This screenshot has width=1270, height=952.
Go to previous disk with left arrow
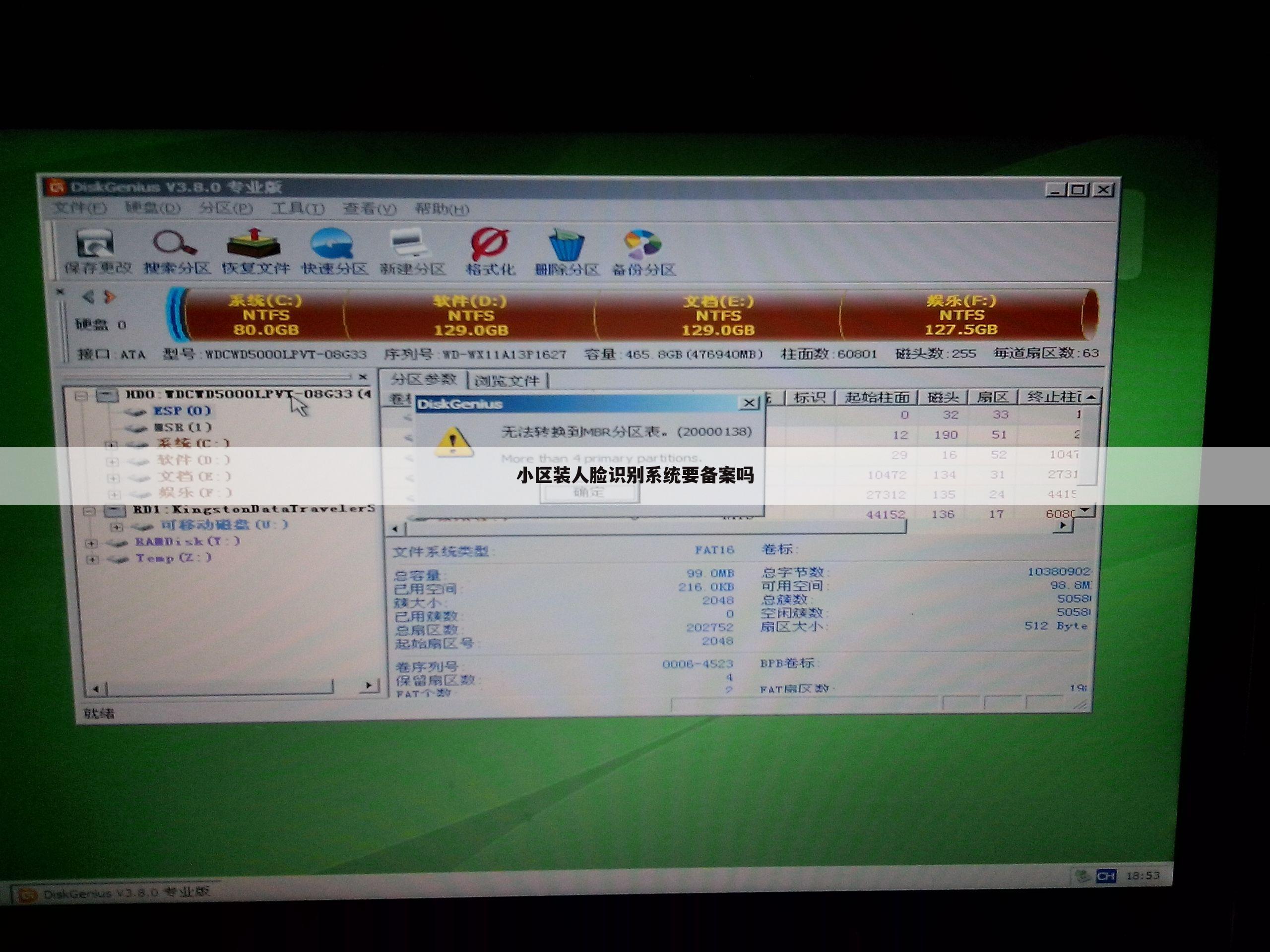pyautogui.click(x=88, y=297)
